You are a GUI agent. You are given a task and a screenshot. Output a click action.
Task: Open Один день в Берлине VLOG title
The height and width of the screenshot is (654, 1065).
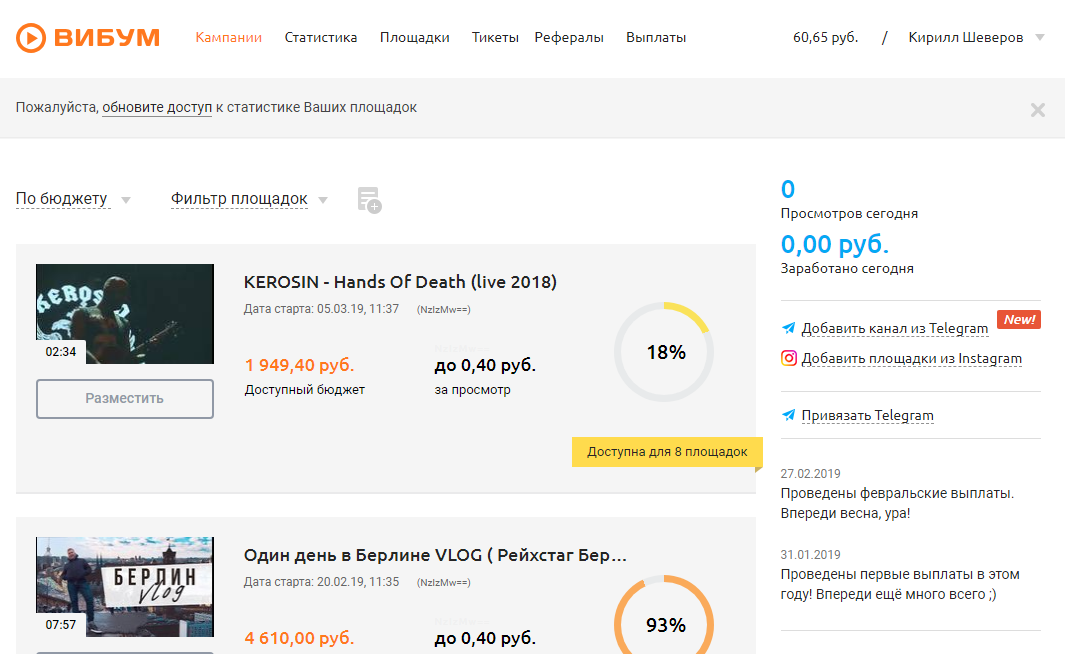[435, 555]
